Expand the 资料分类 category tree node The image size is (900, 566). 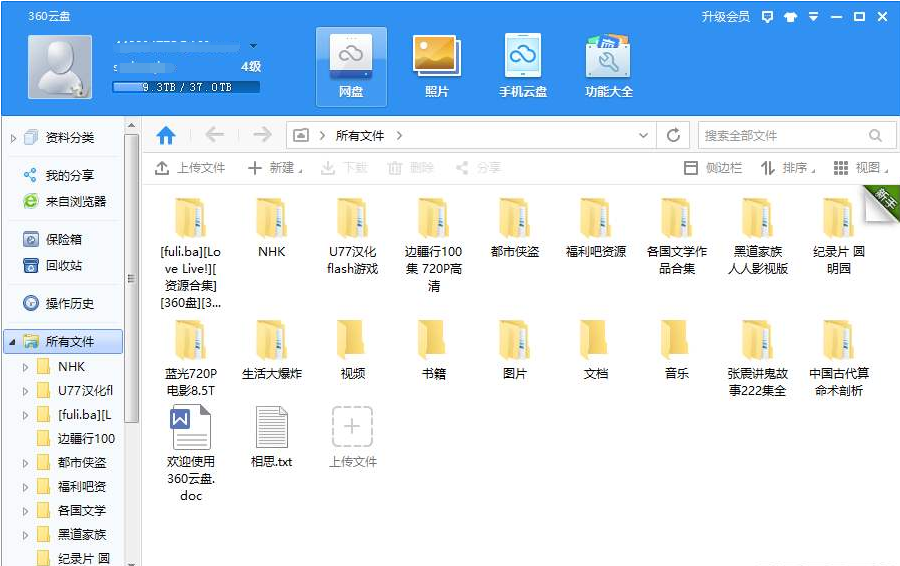[13, 138]
